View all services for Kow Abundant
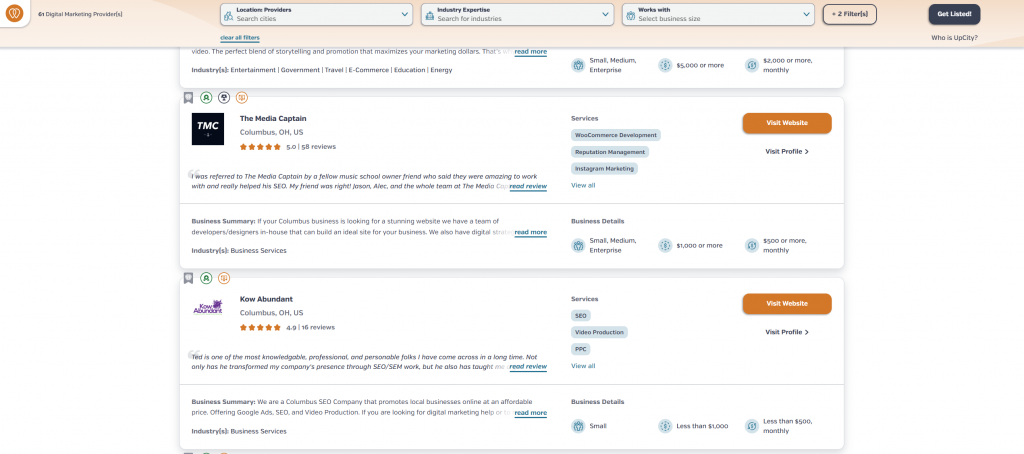The image size is (1024, 454). click(x=583, y=366)
